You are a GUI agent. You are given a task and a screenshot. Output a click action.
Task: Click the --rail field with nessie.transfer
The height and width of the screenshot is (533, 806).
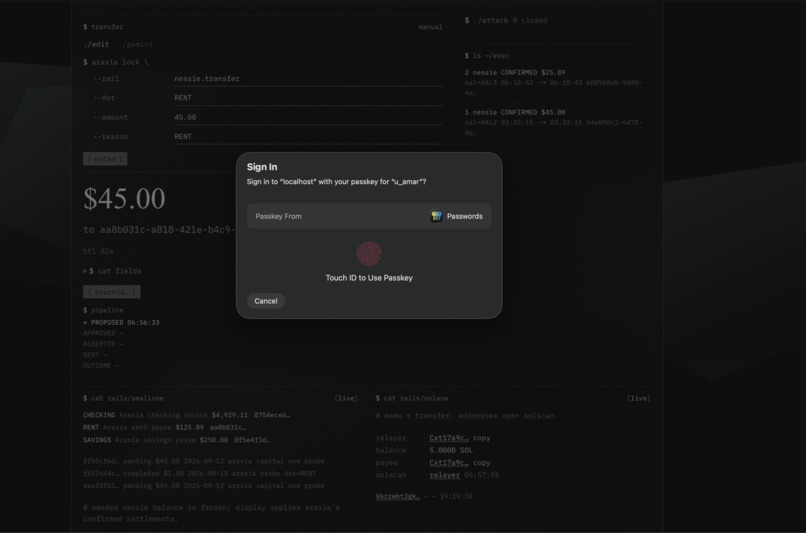308,79
